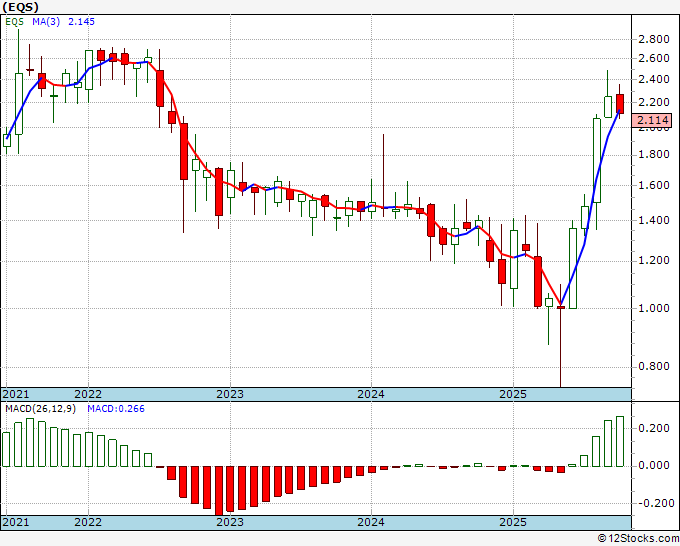Click the 1.000 price axis label

[x=654, y=308]
